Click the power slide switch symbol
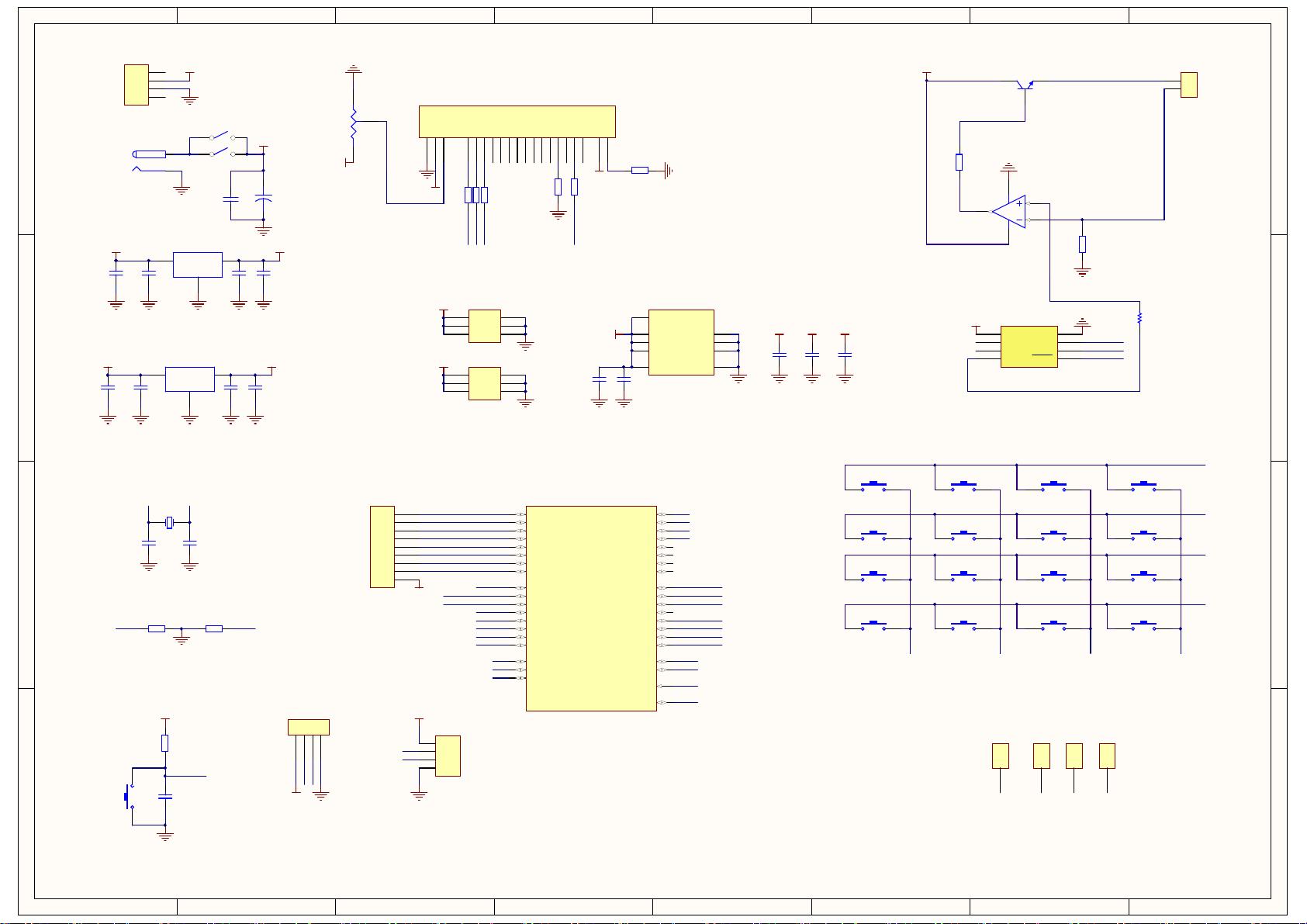Viewport: 1307px width, 924px height. point(223,145)
